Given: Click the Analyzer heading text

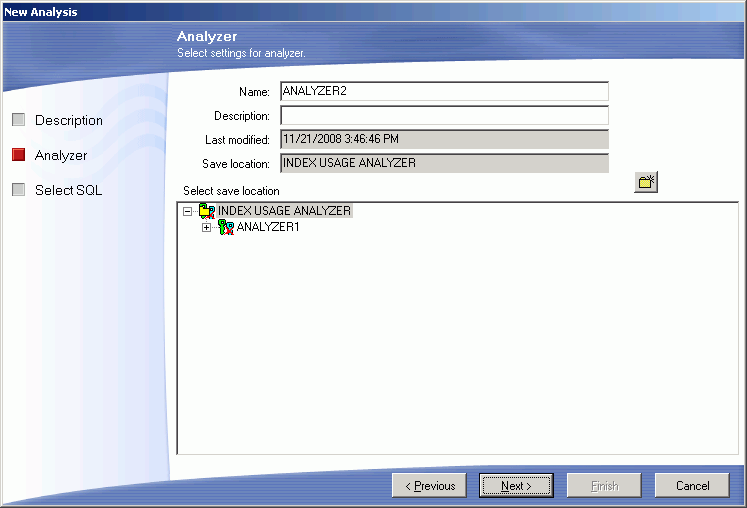Looking at the screenshot, I should (207, 36).
